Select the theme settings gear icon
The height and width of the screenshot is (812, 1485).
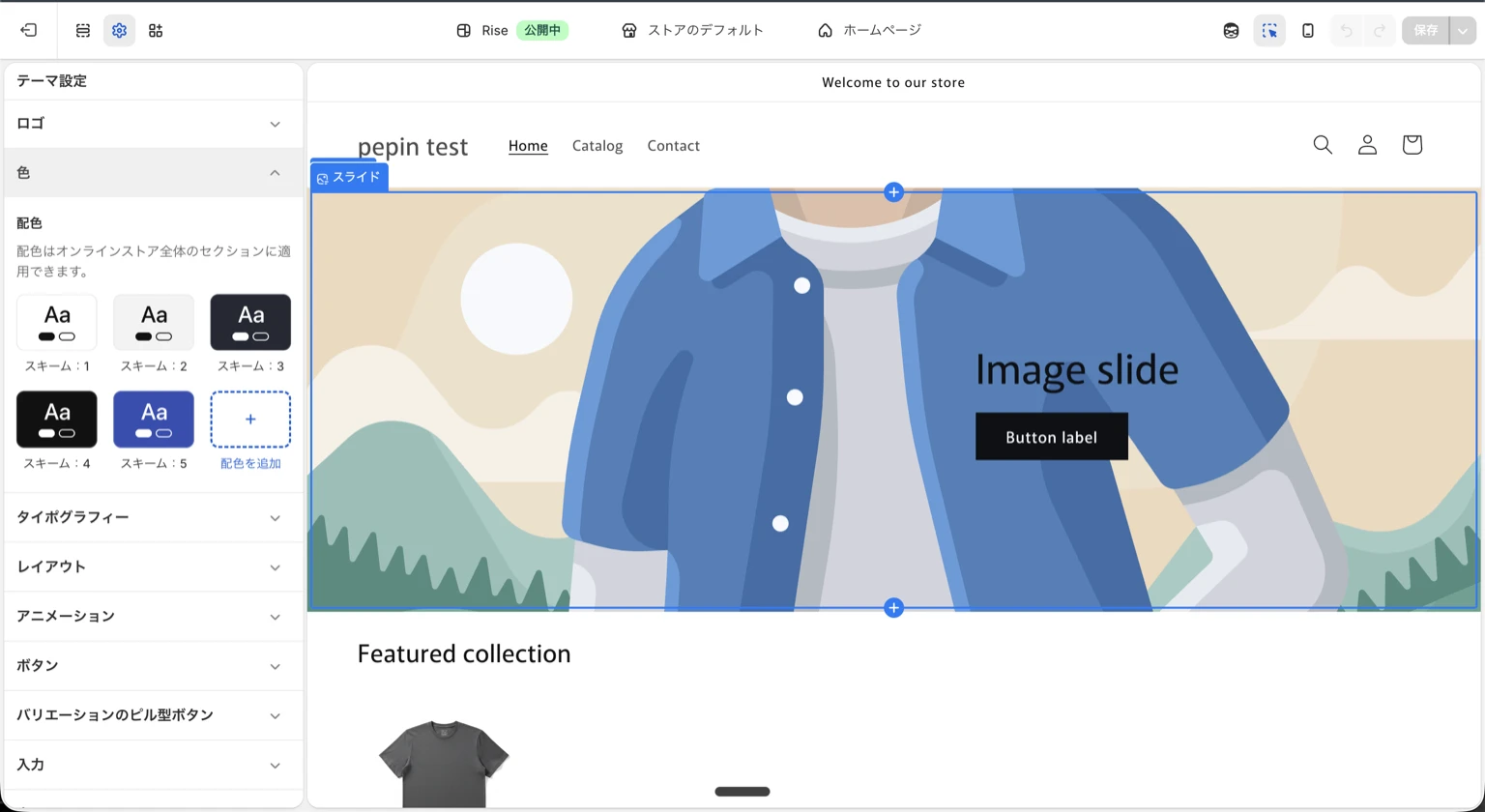(x=119, y=30)
